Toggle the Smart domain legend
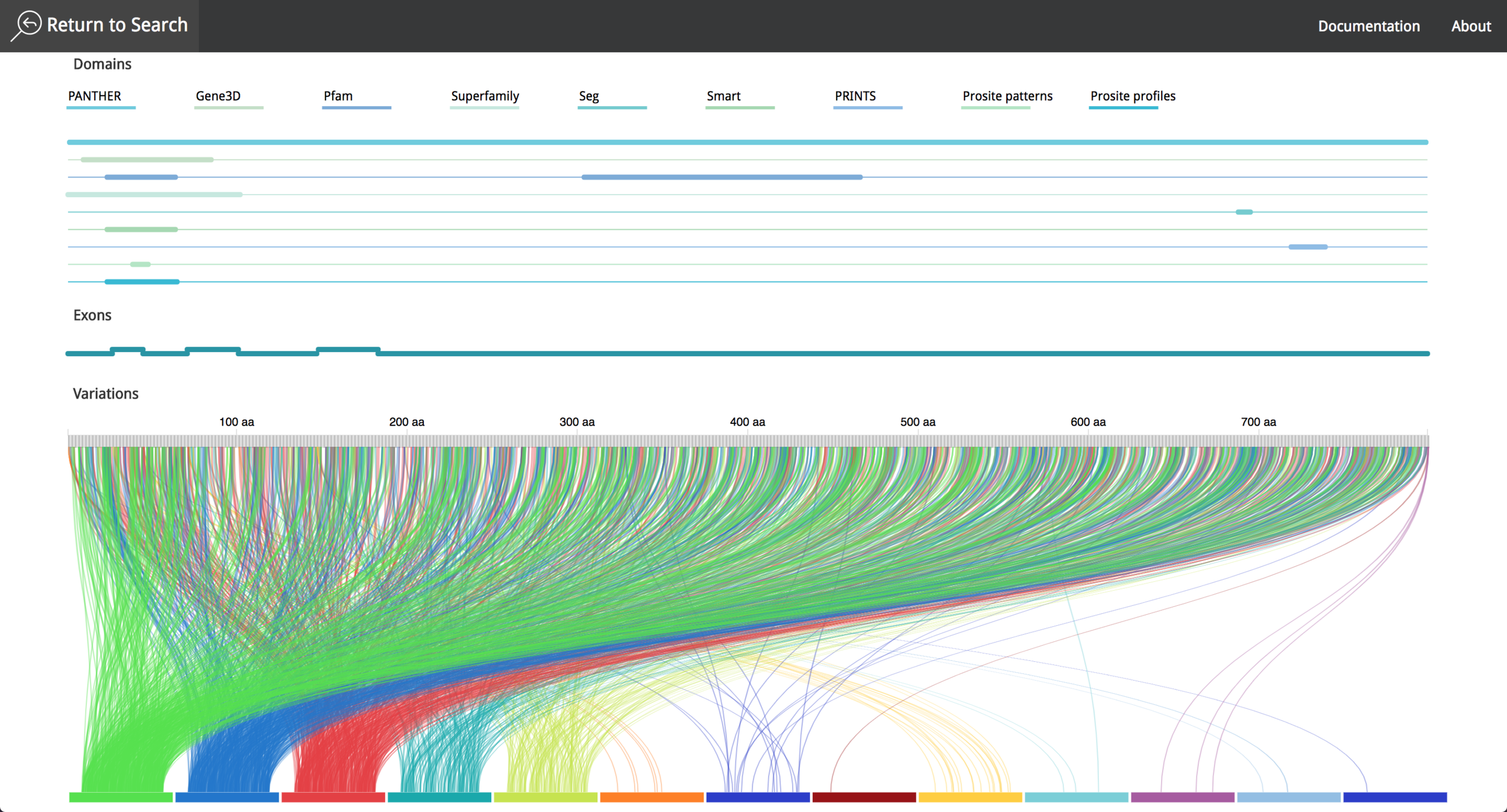Image resolution: width=1507 pixels, height=812 pixels. pos(740,98)
